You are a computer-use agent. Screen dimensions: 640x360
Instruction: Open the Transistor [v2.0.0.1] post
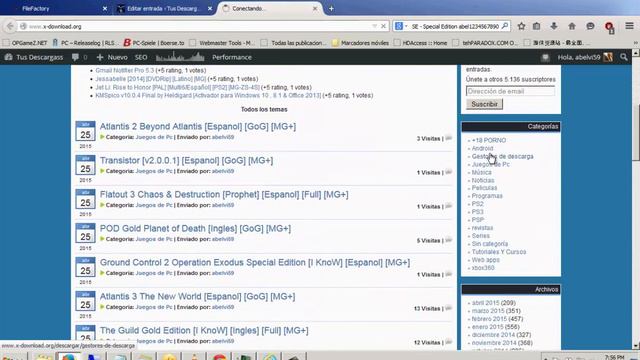click(x=187, y=160)
